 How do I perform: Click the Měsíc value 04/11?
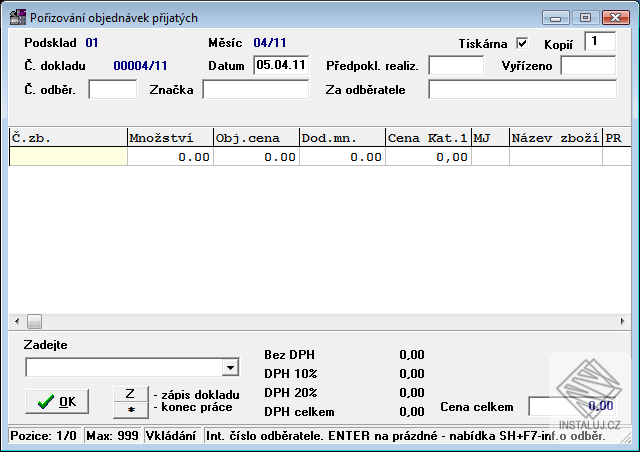tap(270, 42)
